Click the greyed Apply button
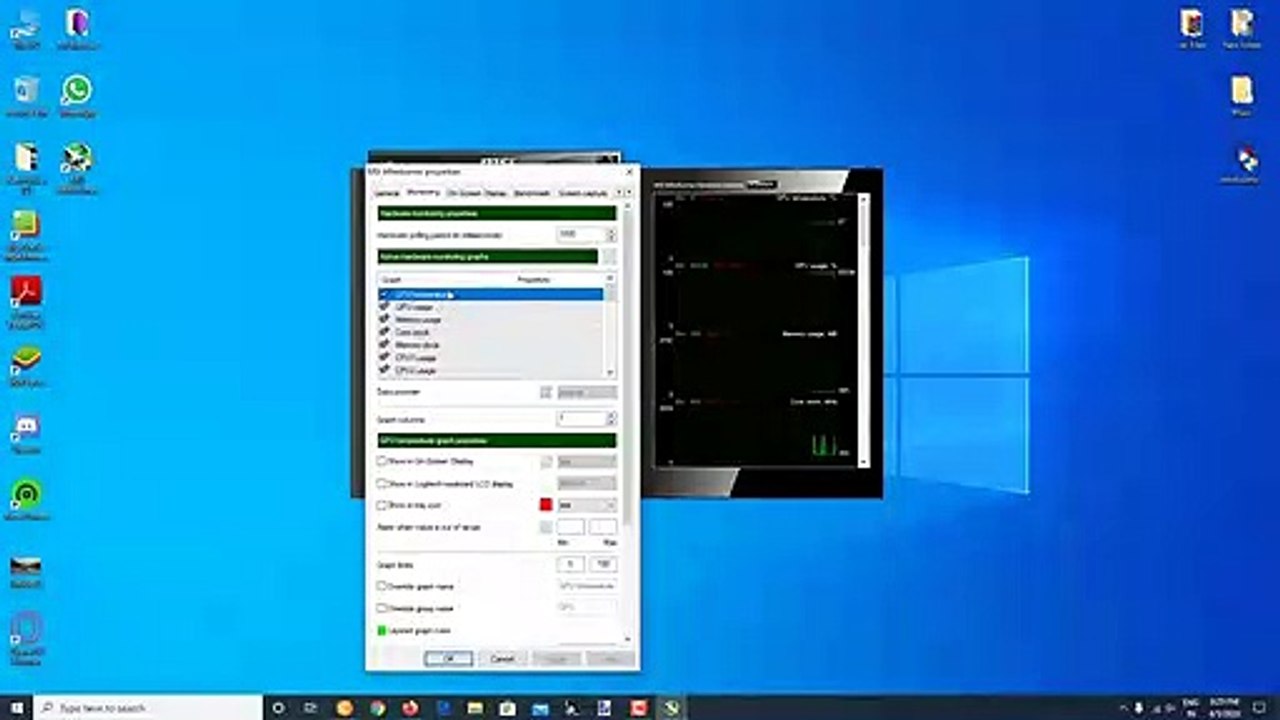 pos(556,659)
